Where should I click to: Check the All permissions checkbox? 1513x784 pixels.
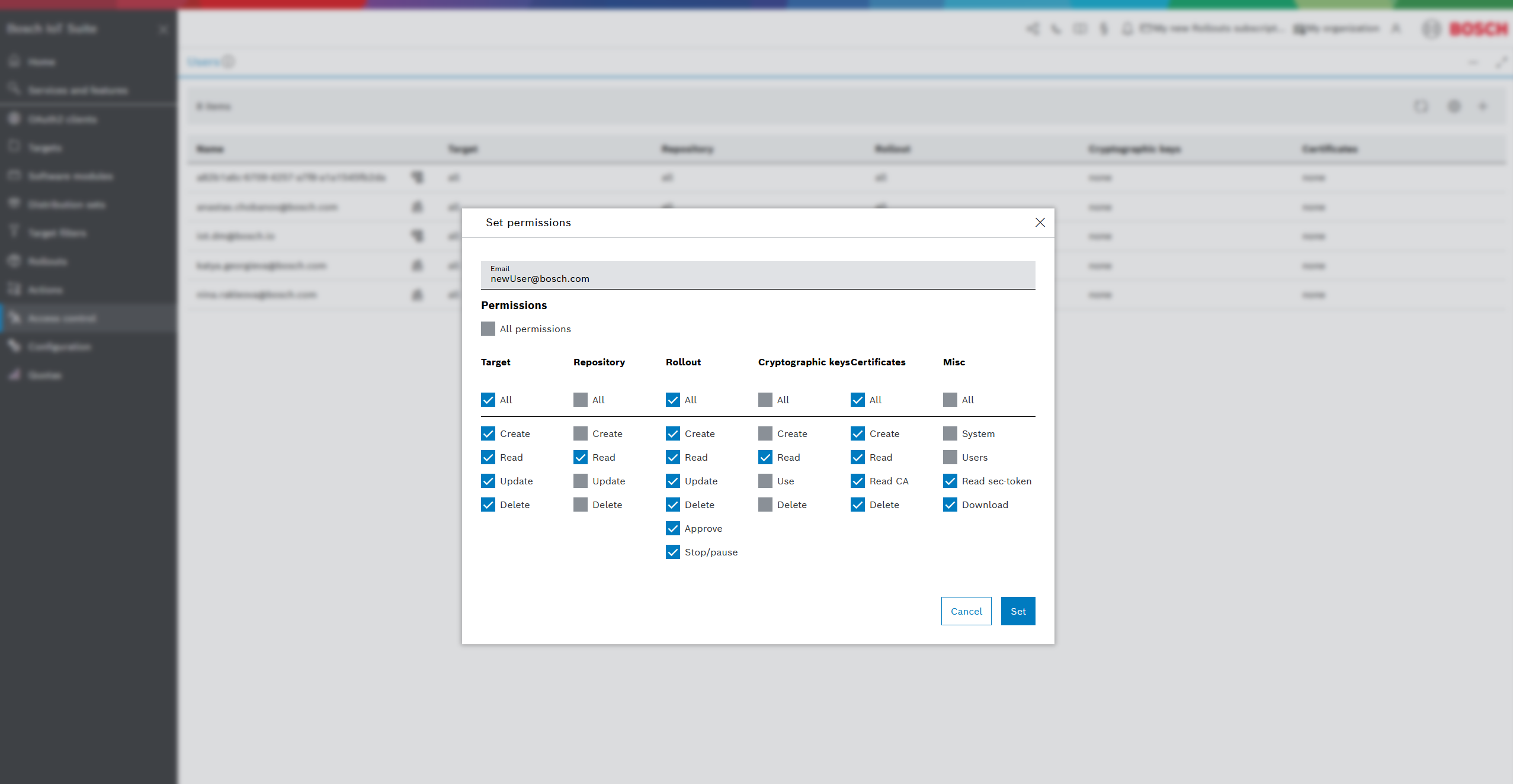point(488,329)
